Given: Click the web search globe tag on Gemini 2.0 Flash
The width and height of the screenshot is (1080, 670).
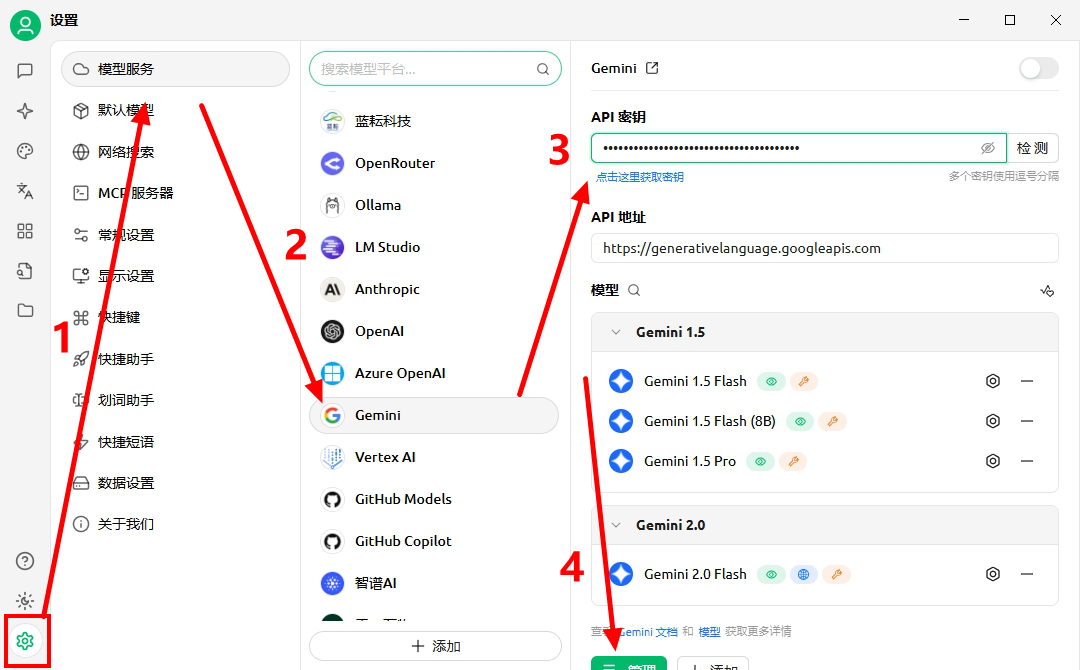Looking at the screenshot, I should (x=803, y=574).
